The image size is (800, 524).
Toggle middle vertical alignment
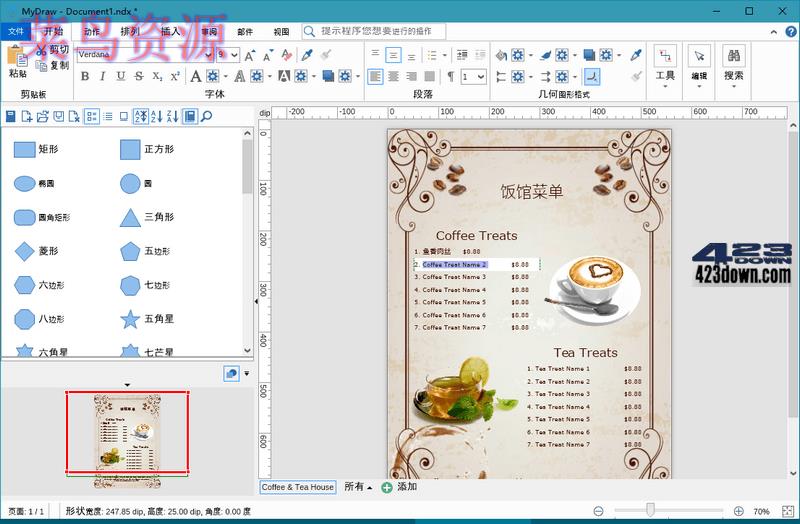[x=393, y=55]
